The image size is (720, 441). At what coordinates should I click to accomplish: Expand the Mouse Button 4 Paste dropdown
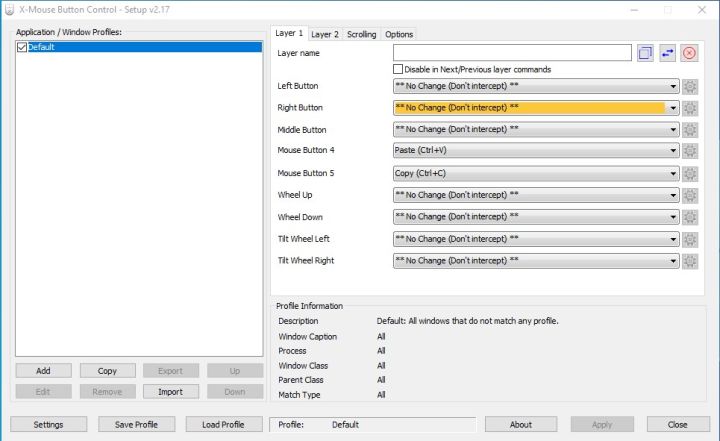pyautogui.click(x=673, y=151)
